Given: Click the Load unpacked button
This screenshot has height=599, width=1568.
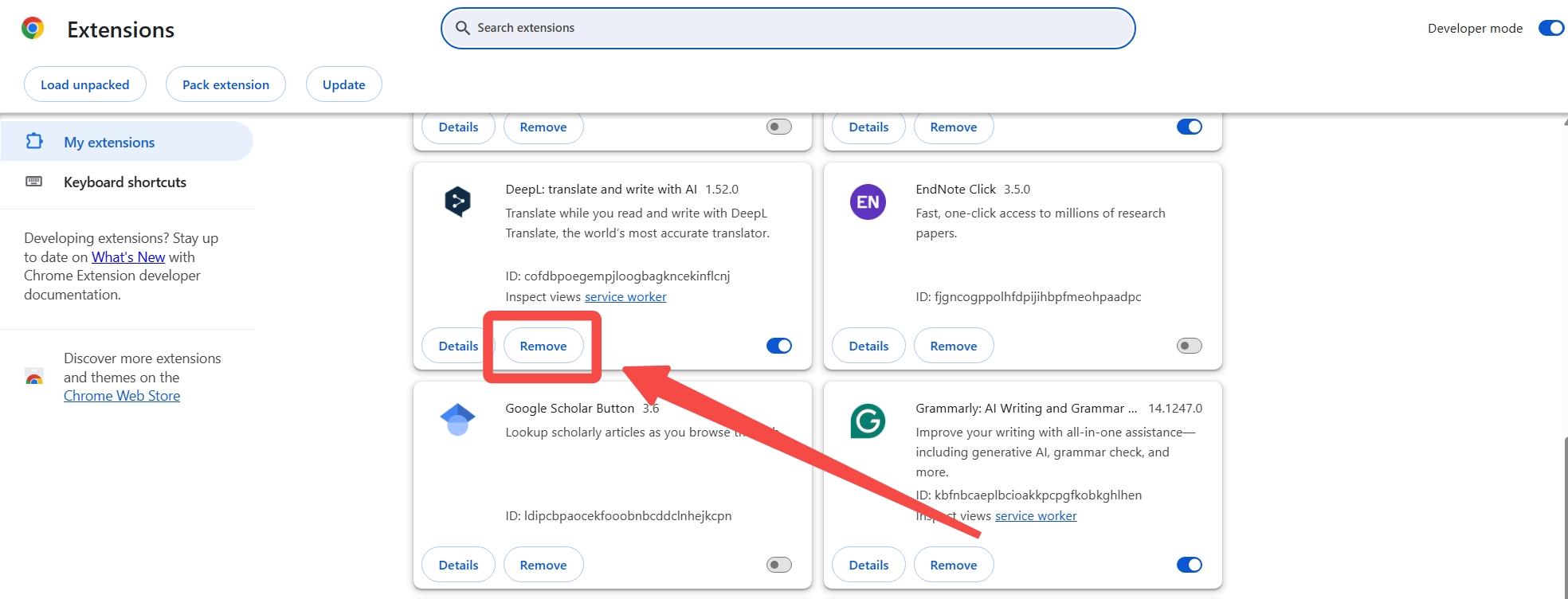Looking at the screenshot, I should pos(85,84).
